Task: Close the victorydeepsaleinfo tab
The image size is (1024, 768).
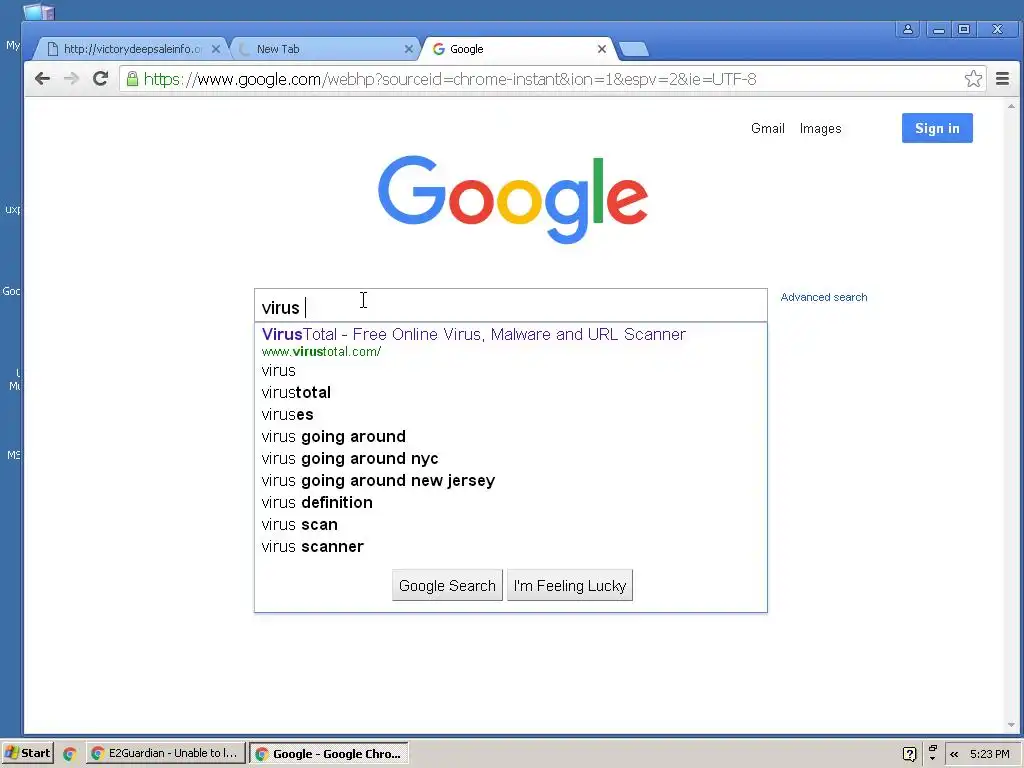Action: click(216, 49)
